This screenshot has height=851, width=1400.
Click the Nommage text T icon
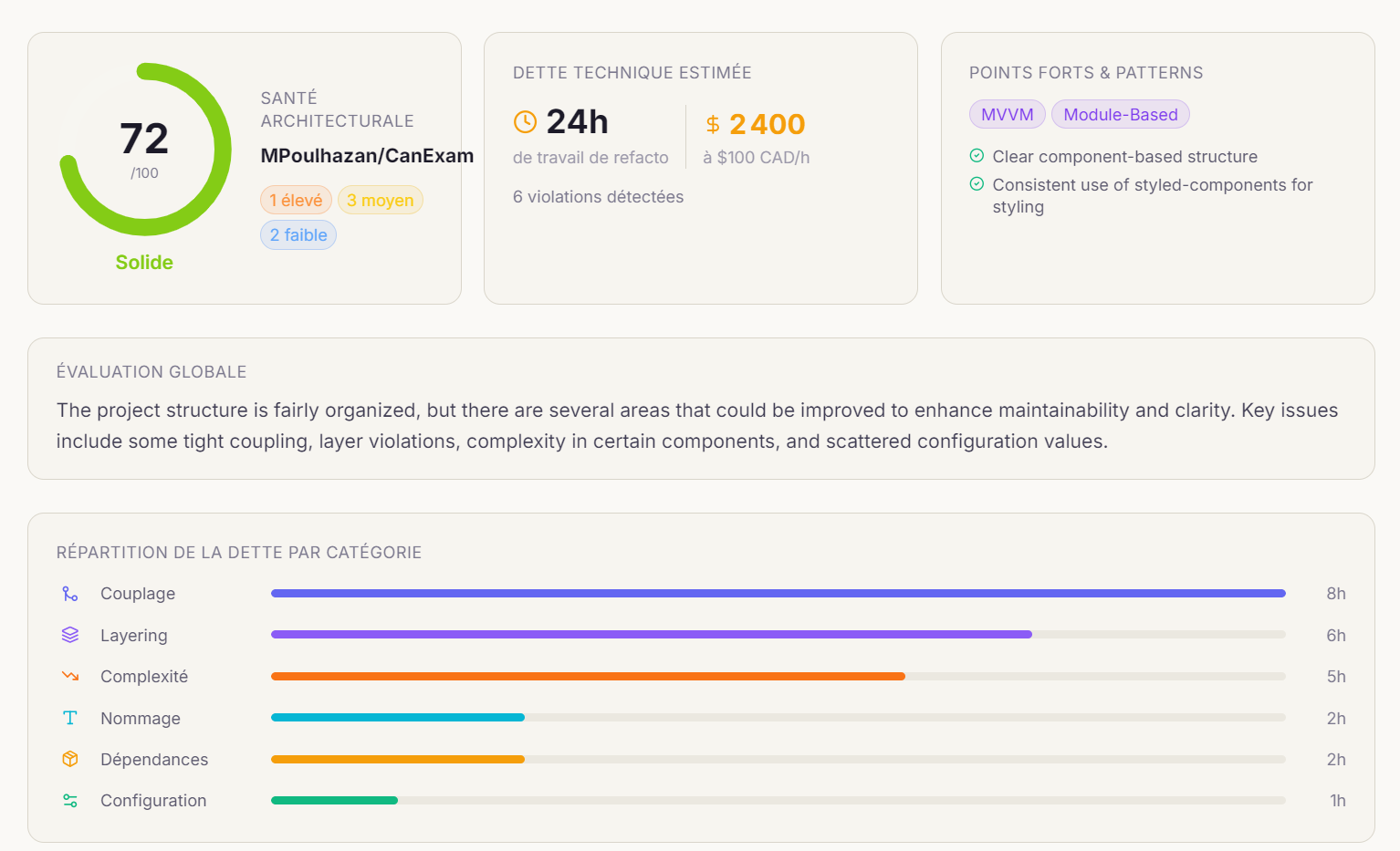coord(70,718)
